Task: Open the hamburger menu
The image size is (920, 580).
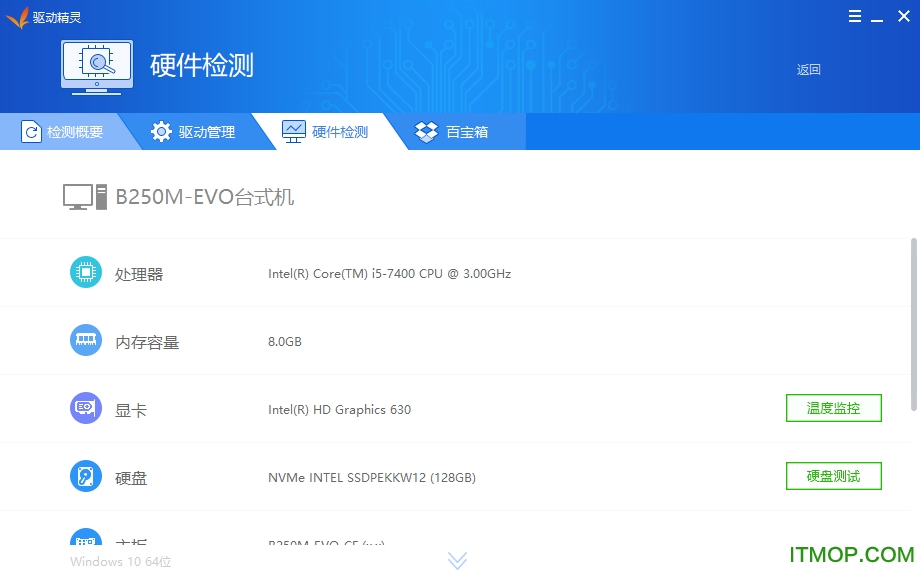Action: (x=853, y=16)
